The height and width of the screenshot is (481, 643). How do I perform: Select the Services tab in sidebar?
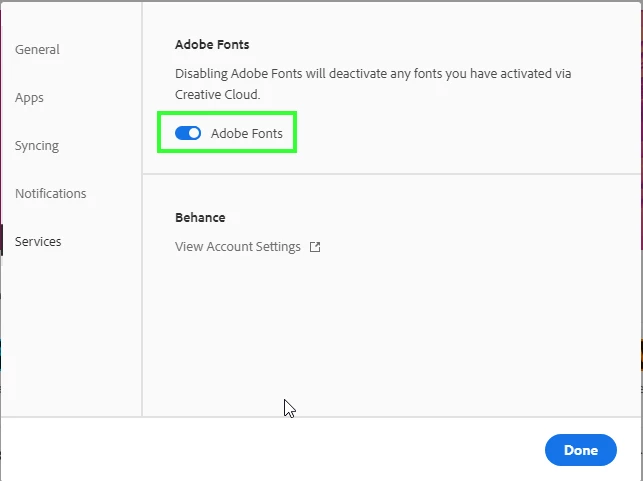point(38,242)
